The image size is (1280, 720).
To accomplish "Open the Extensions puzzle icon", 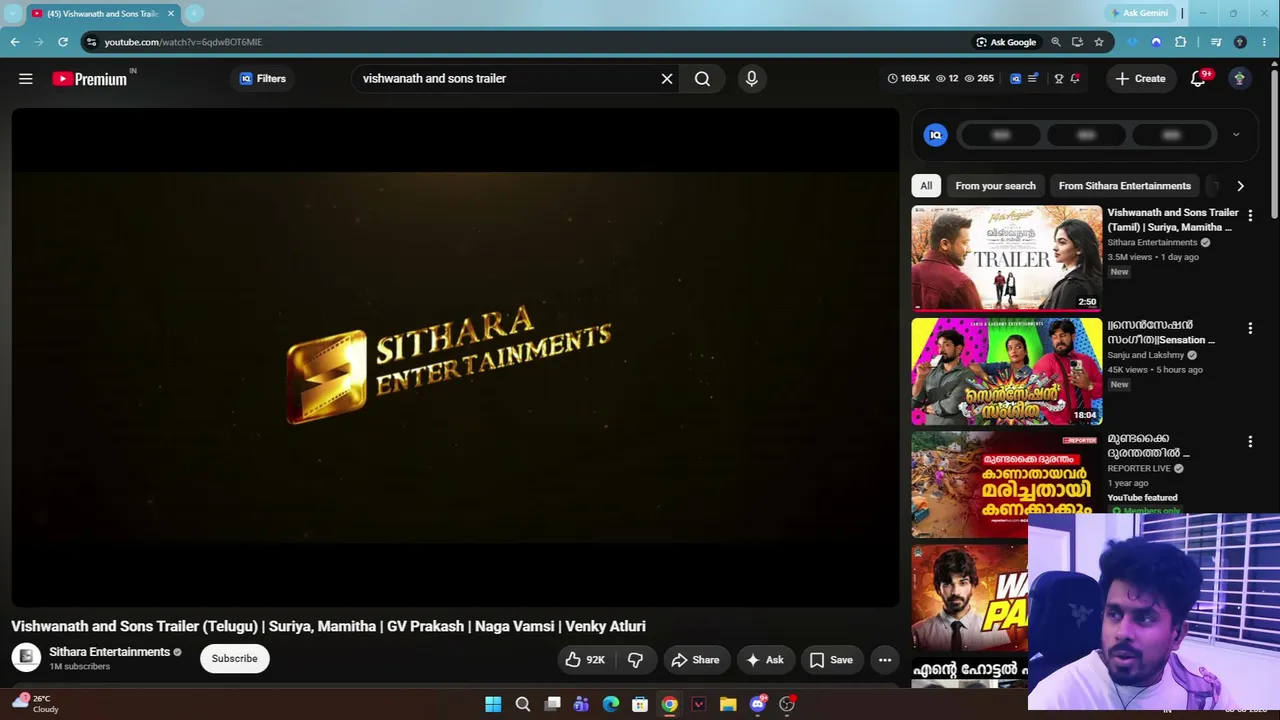I will (x=1181, y=42).
